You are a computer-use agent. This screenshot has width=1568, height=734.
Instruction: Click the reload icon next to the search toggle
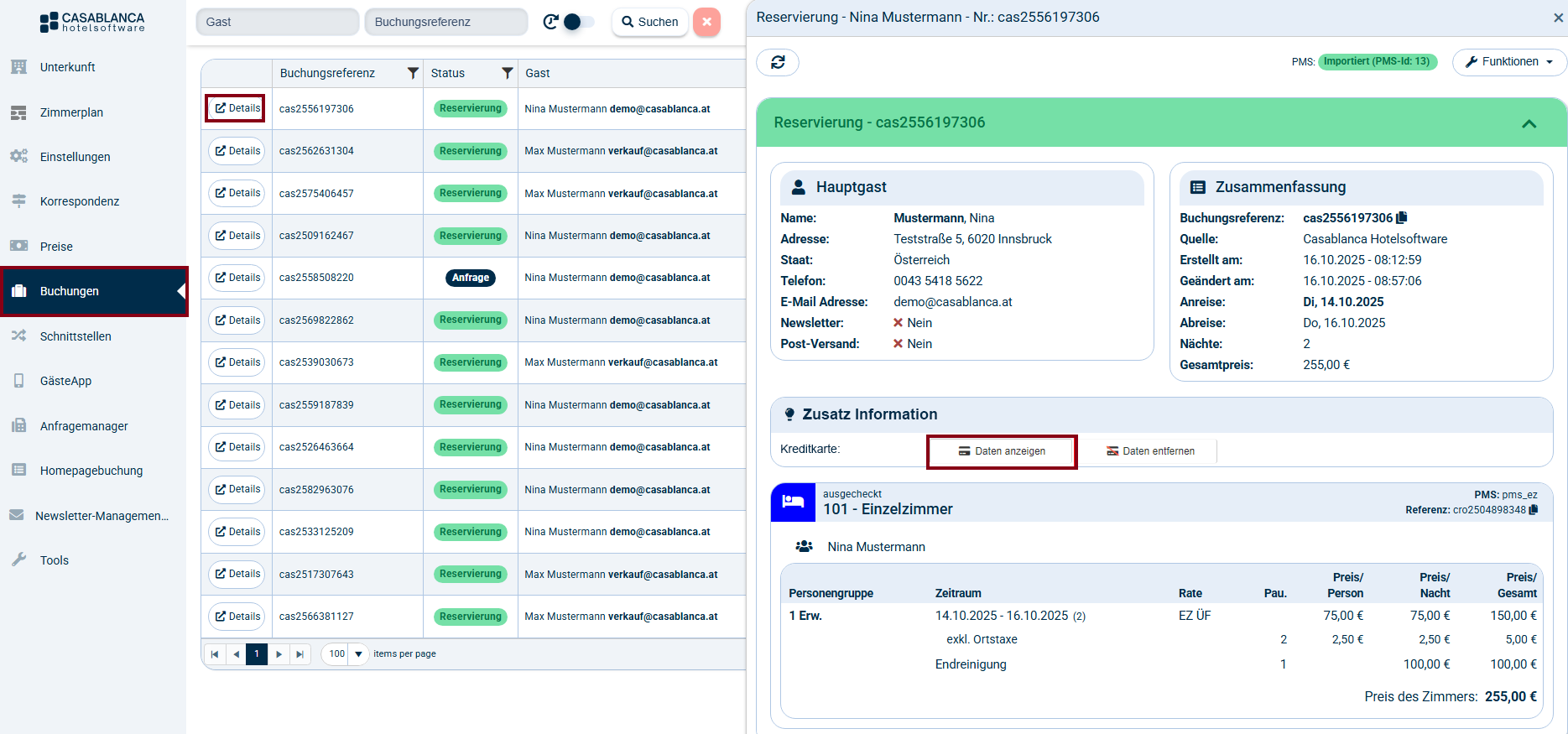[x=550, y=22]
